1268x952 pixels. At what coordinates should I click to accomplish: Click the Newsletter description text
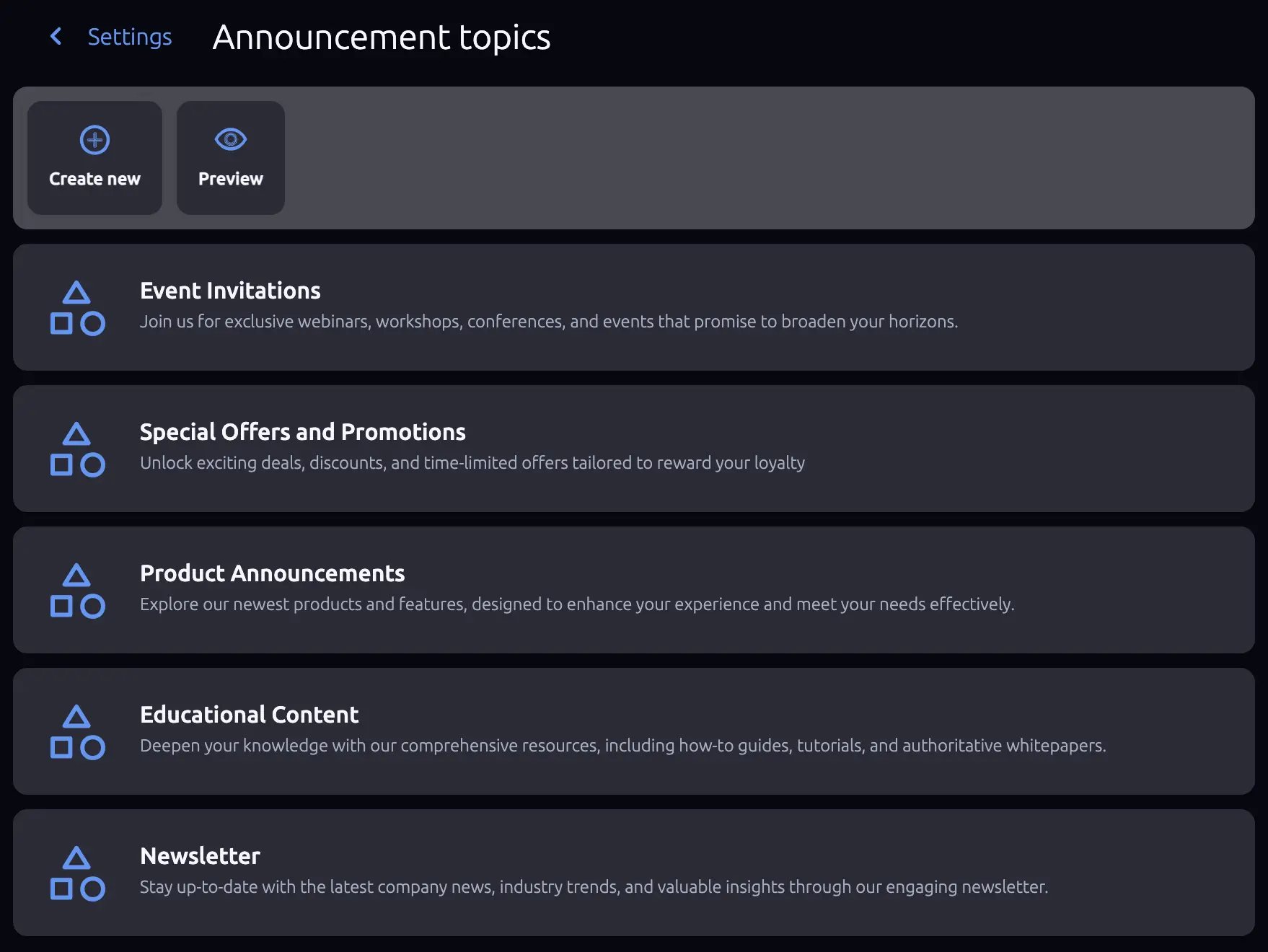tap(594, 887)
